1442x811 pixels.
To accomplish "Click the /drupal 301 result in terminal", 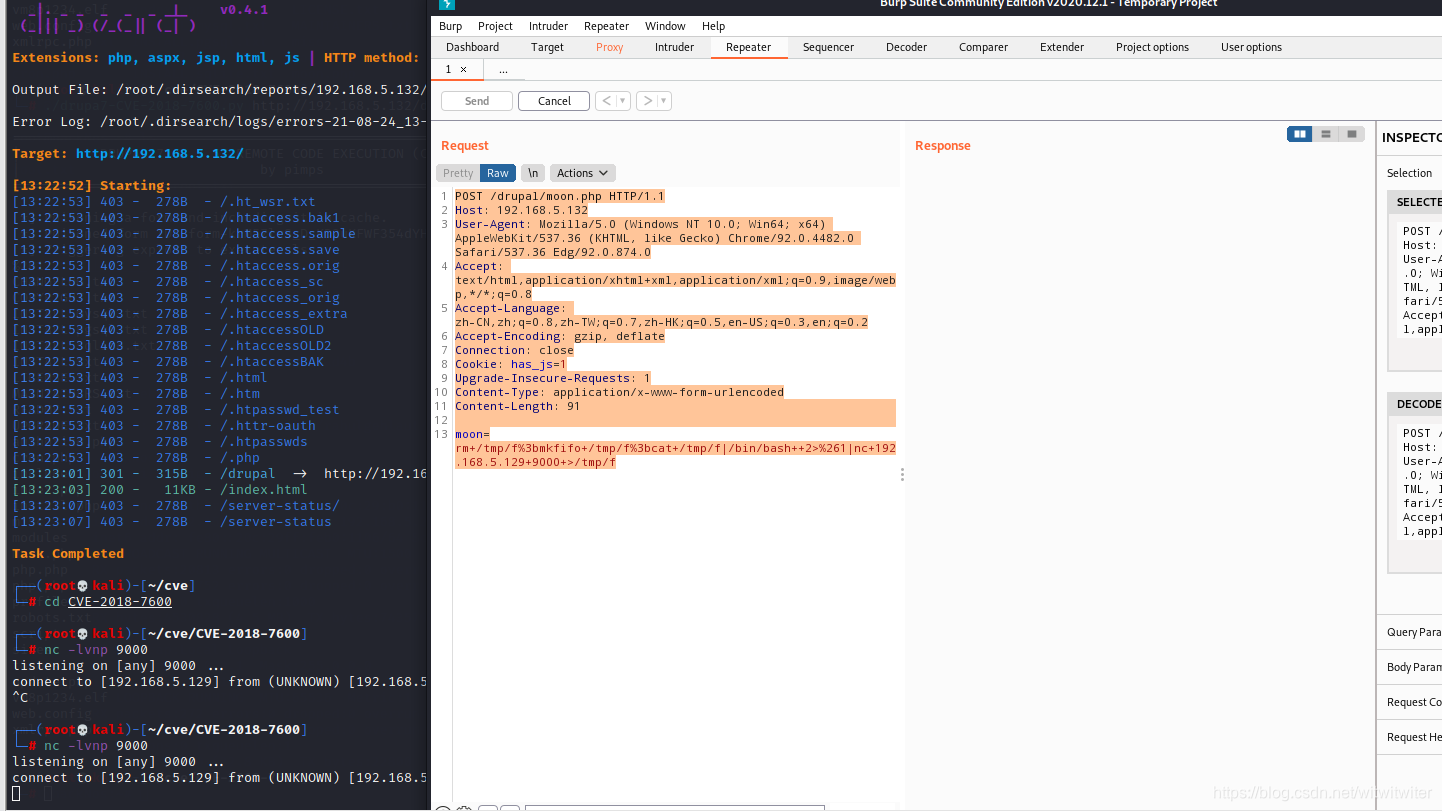I will click(248, 473).
